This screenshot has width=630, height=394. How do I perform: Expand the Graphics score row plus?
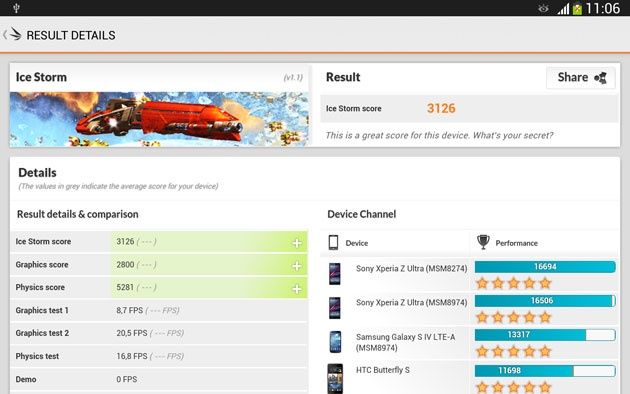coord(297,266)
